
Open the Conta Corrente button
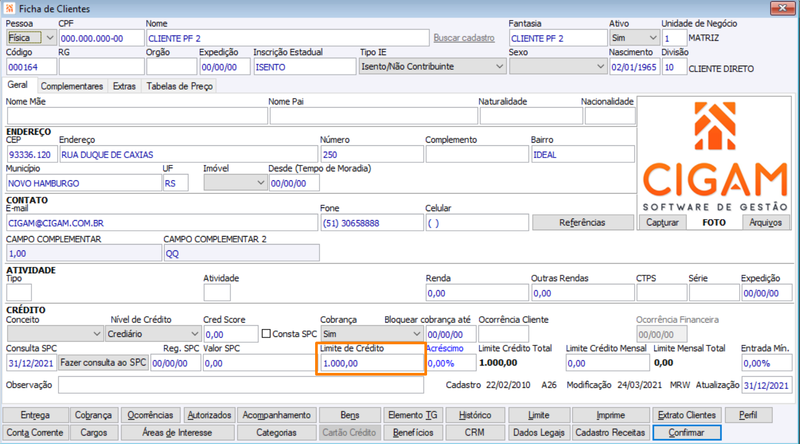point(35,432)
